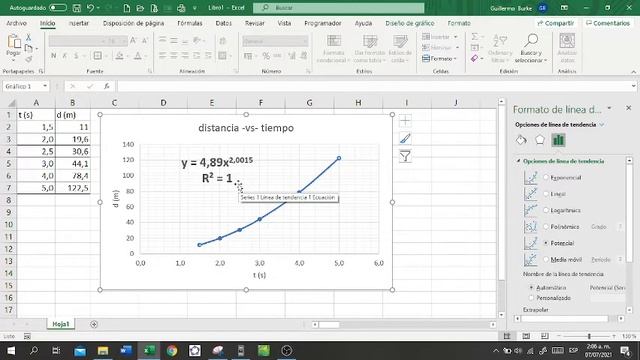Switch to the Fórmulas tab
640x360 pixels.
pos(190,23)
